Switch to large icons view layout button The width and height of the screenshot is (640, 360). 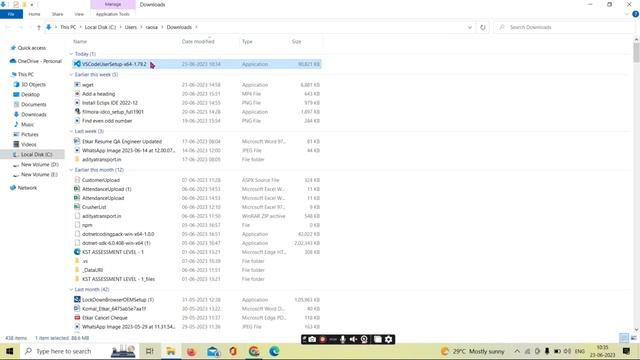coord(633,338)
